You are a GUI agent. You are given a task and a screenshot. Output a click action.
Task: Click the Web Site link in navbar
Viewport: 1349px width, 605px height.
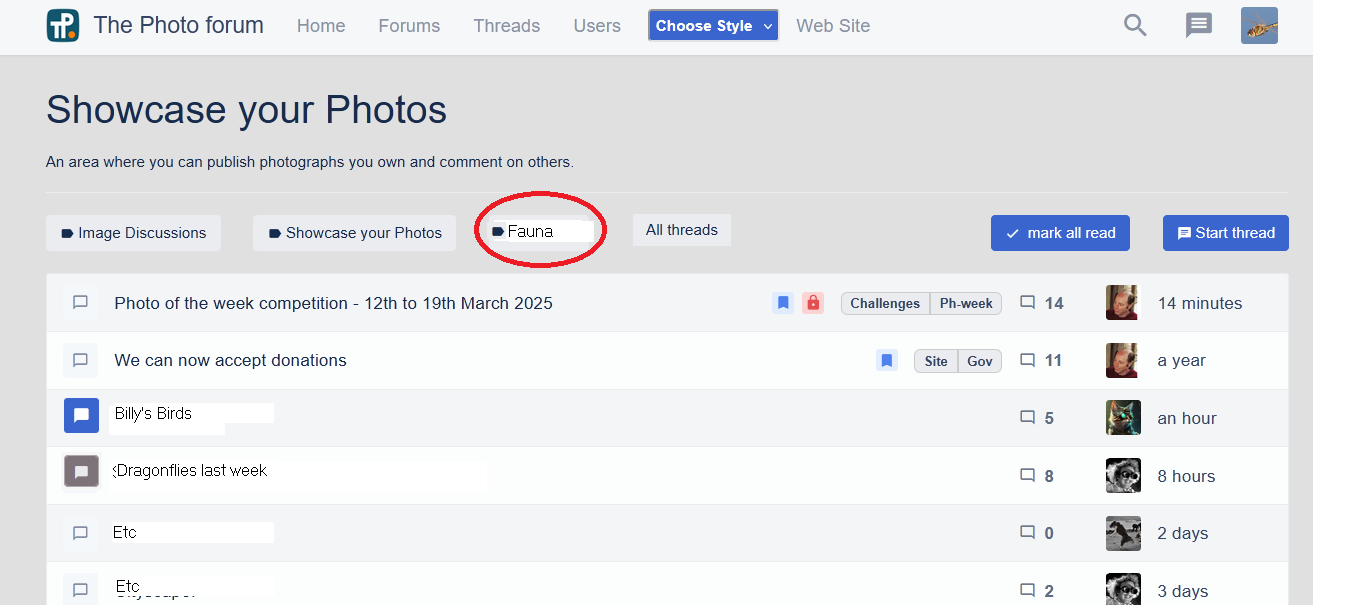pyautogui.click(x=833, y=26)
